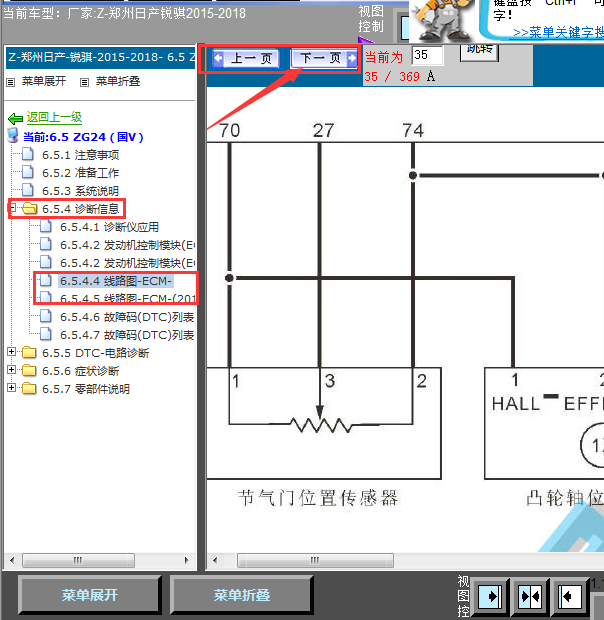Click the 6.5.5 DTC-电路诊断 folder icon

pos(29,352)
